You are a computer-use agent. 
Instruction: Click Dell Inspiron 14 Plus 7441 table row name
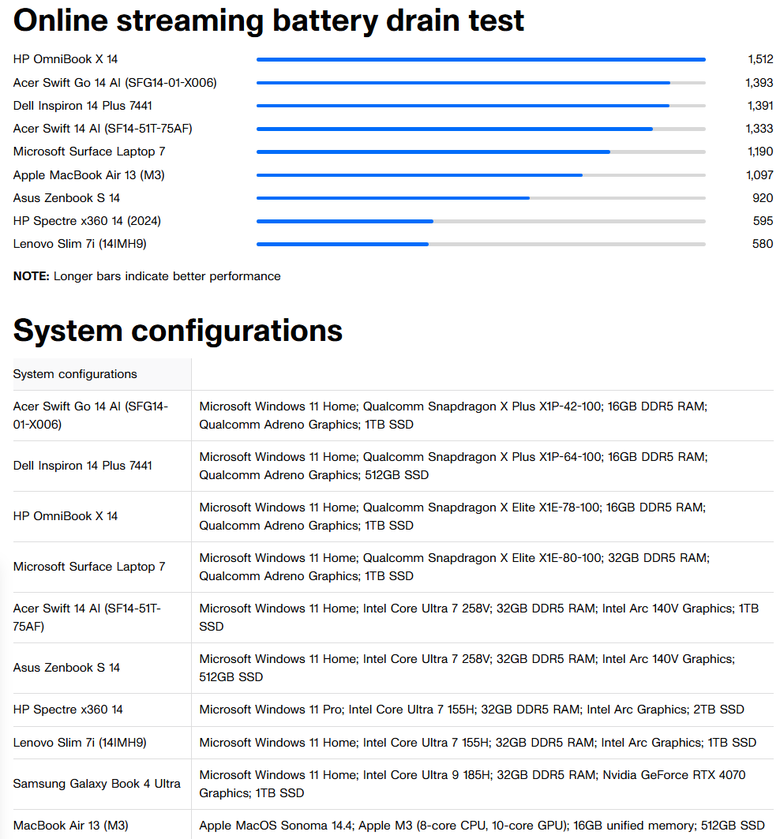82,466
